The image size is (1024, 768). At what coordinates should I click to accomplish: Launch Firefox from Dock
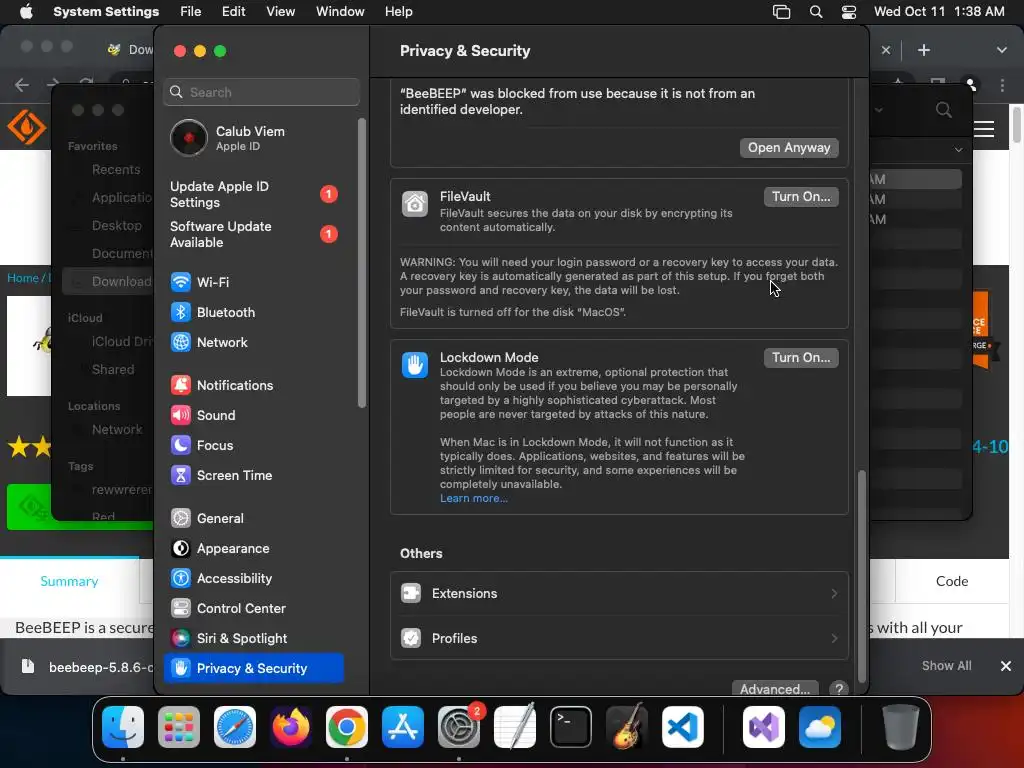coord(291,727)
